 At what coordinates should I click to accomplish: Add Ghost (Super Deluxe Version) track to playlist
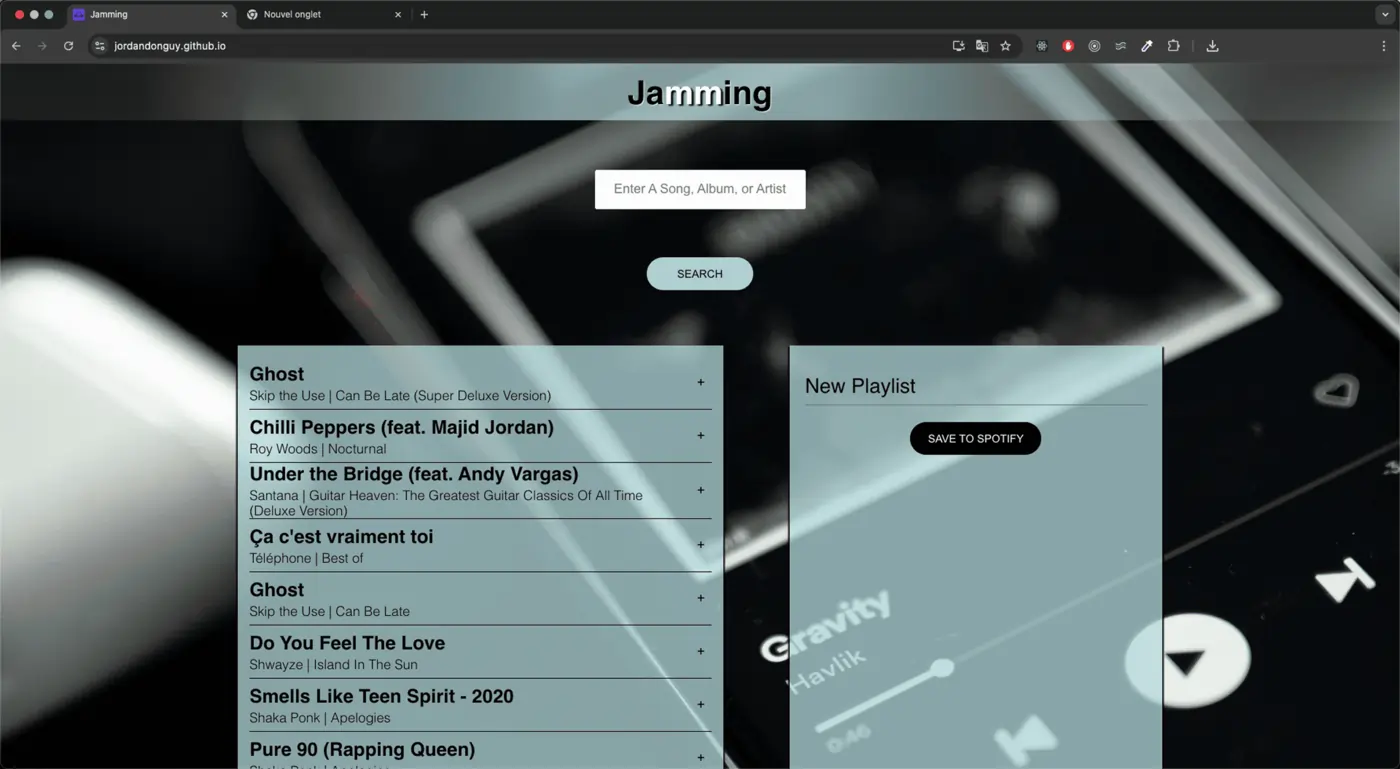point(700,382)
